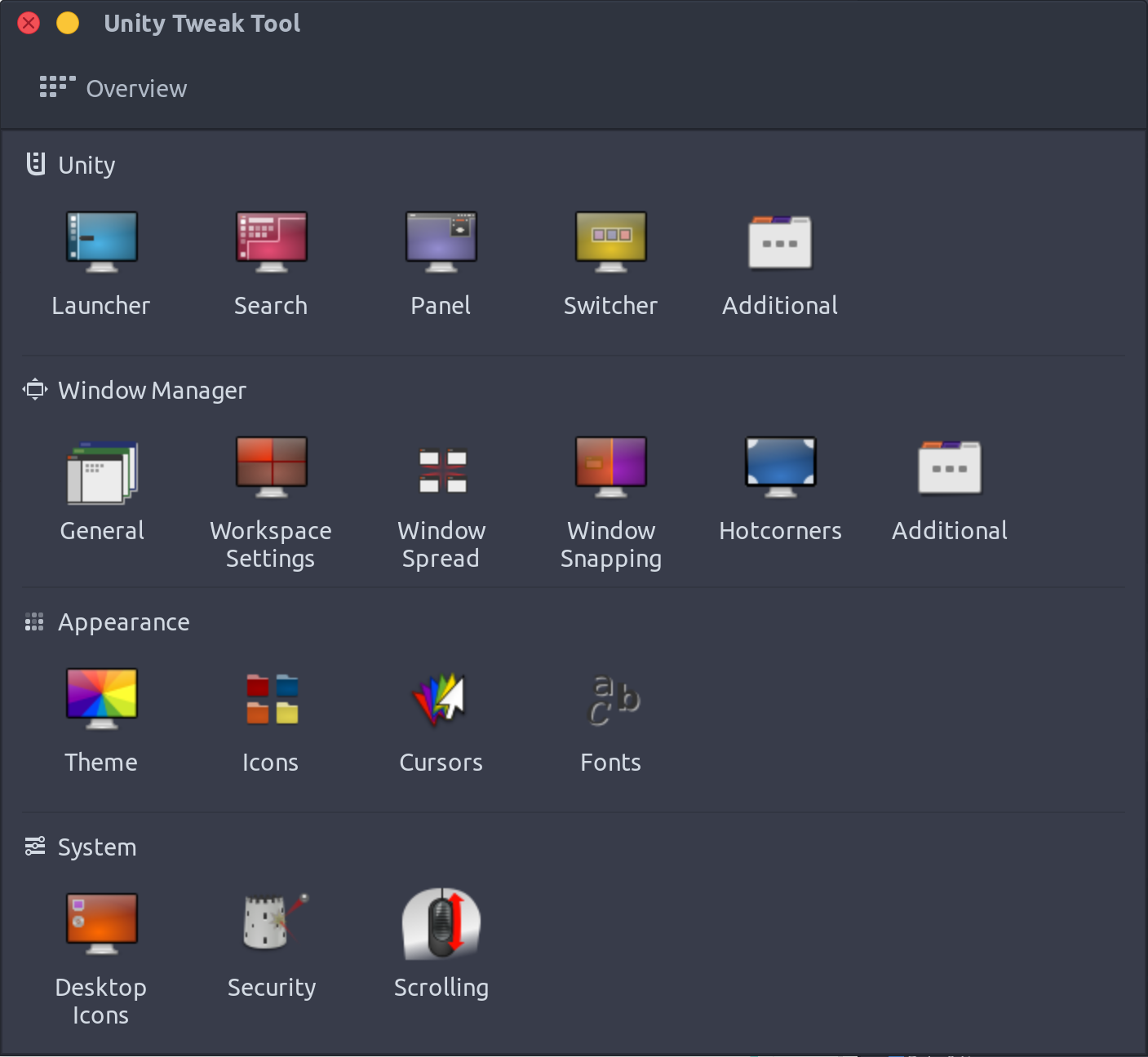Open Window Spread icon
1148x1057 pixels.
coord(441,471)
